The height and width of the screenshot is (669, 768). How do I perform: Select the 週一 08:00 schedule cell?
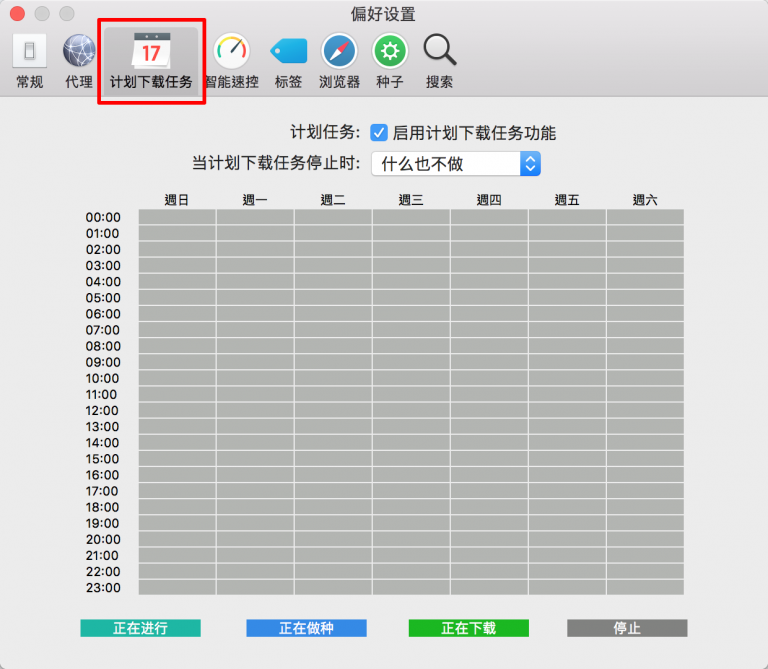[255, 346]
